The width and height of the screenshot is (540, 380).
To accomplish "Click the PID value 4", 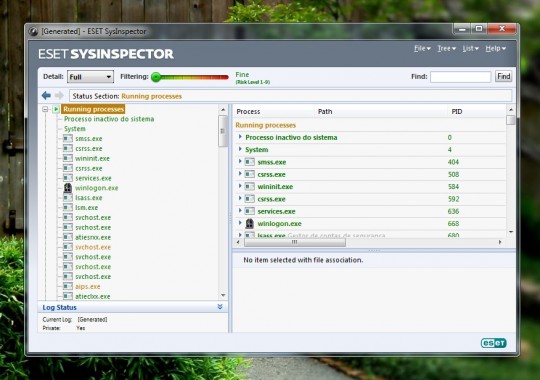I will pyautogui.click(x=449, y=150).
